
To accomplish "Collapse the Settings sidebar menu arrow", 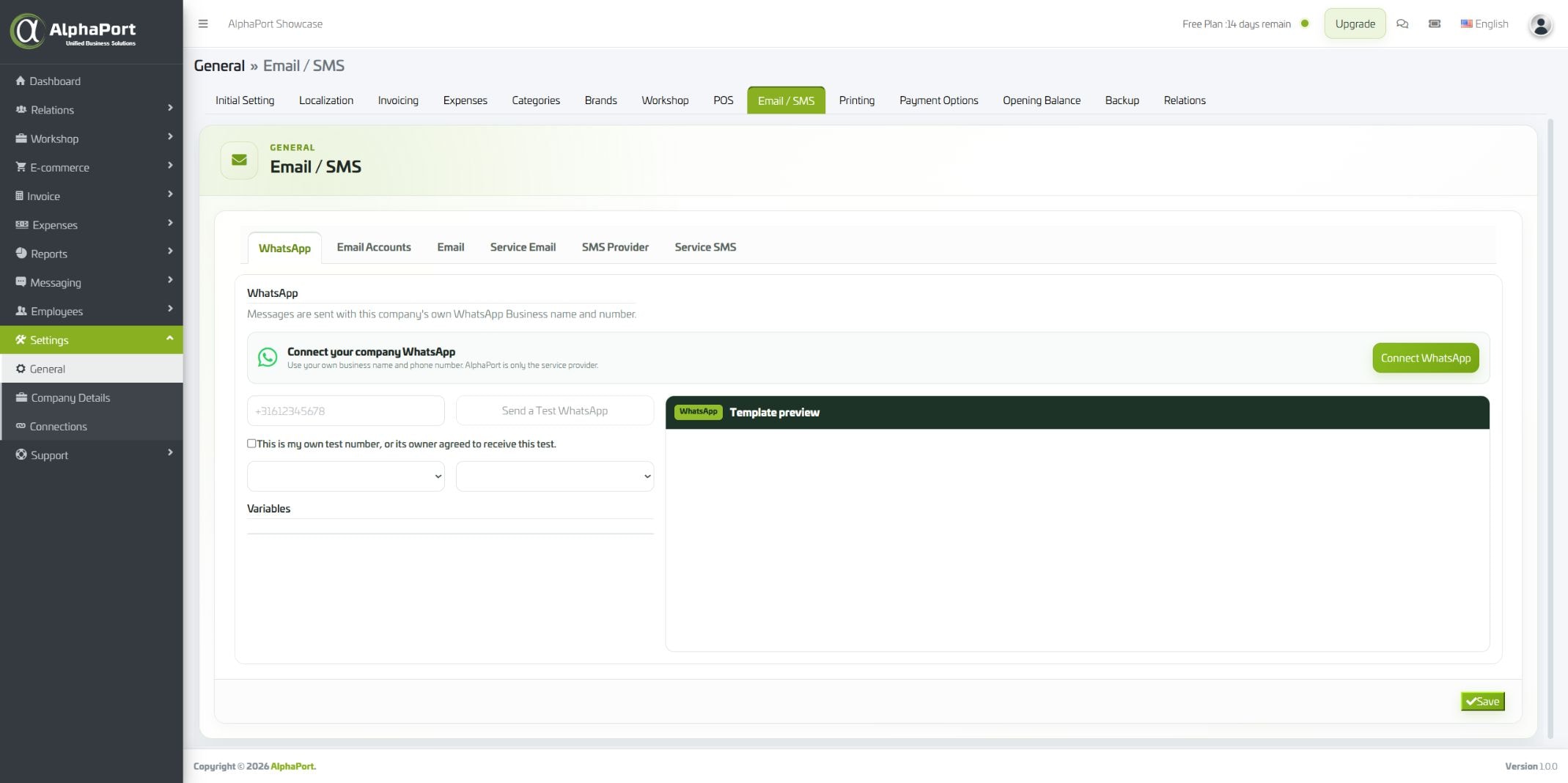I will click(x=170, y=338).
